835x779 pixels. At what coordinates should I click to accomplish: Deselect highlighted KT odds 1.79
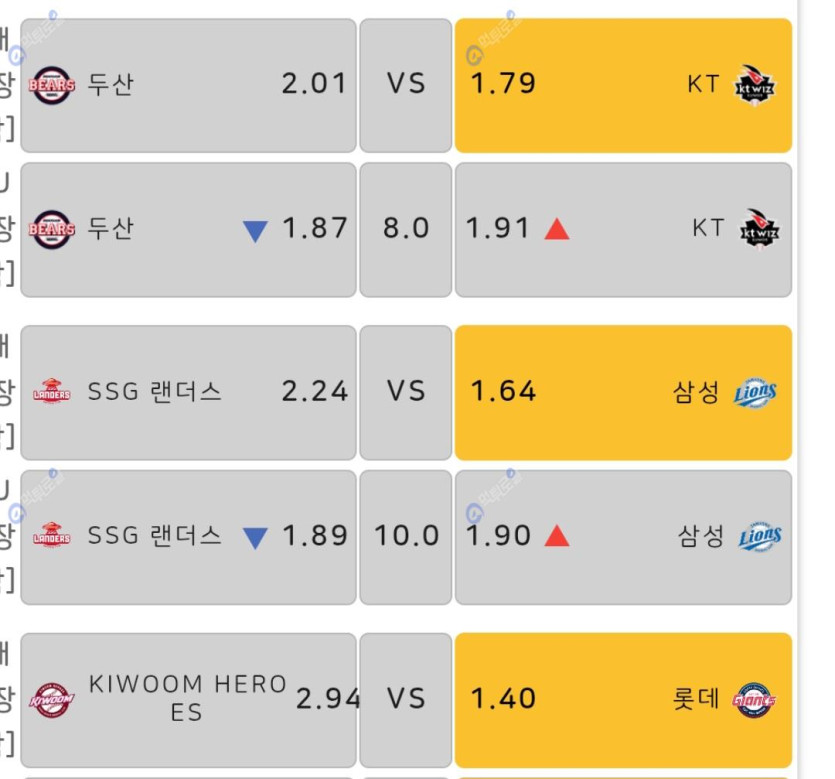pos(623,86)
